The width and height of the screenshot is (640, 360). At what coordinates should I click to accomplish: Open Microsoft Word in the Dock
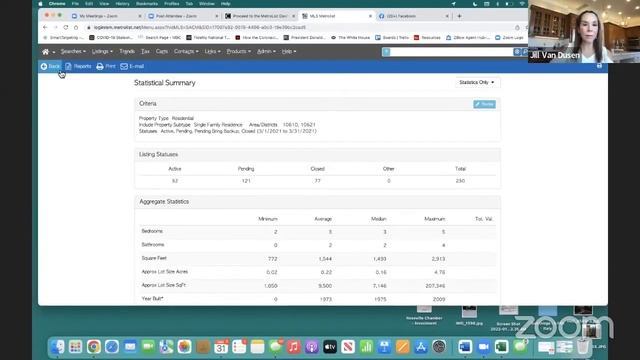pyautogui.click(x=465, y=347)
